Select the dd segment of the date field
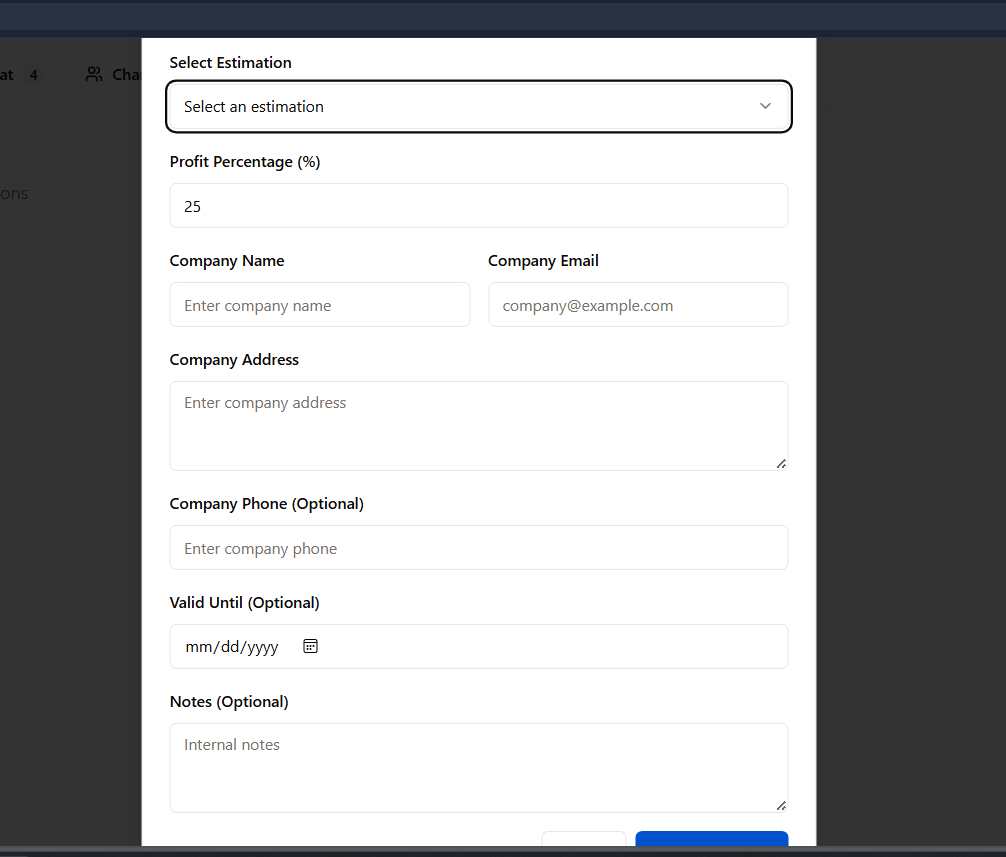Image resolution: width=1006 pixels, height=857 pixels. pos(231,647)
